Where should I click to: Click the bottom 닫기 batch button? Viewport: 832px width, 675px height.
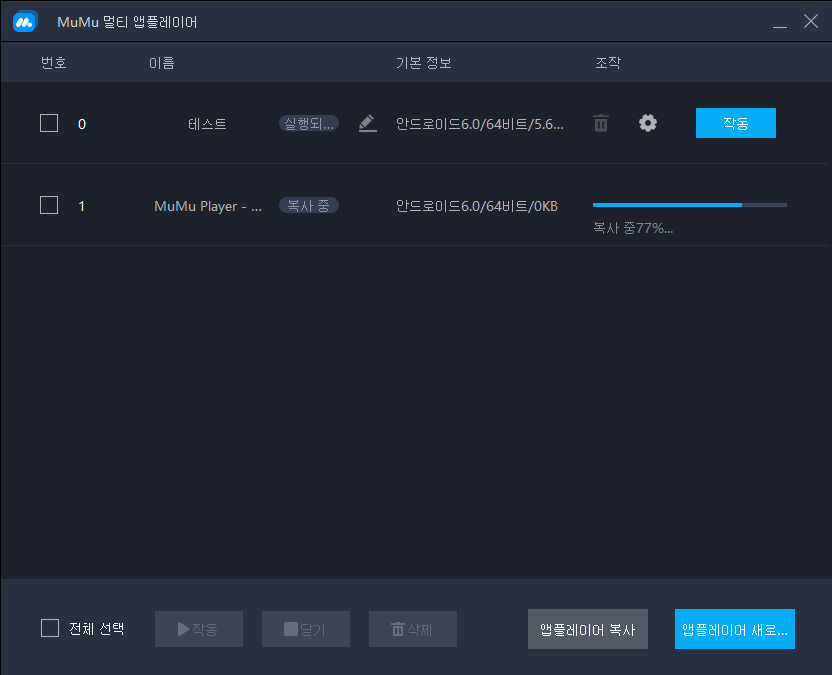click(x=305, y=629)
